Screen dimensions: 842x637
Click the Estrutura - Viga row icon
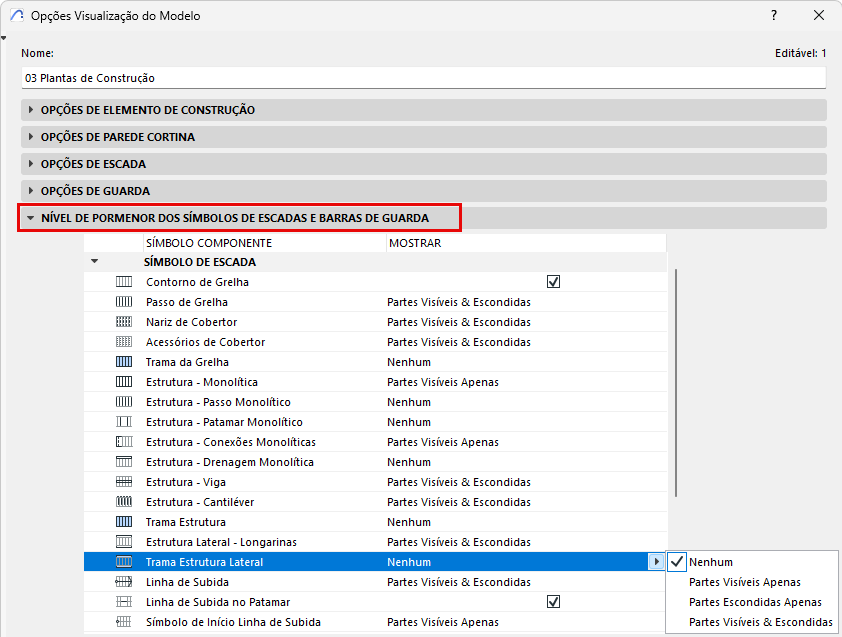(124, 482)
